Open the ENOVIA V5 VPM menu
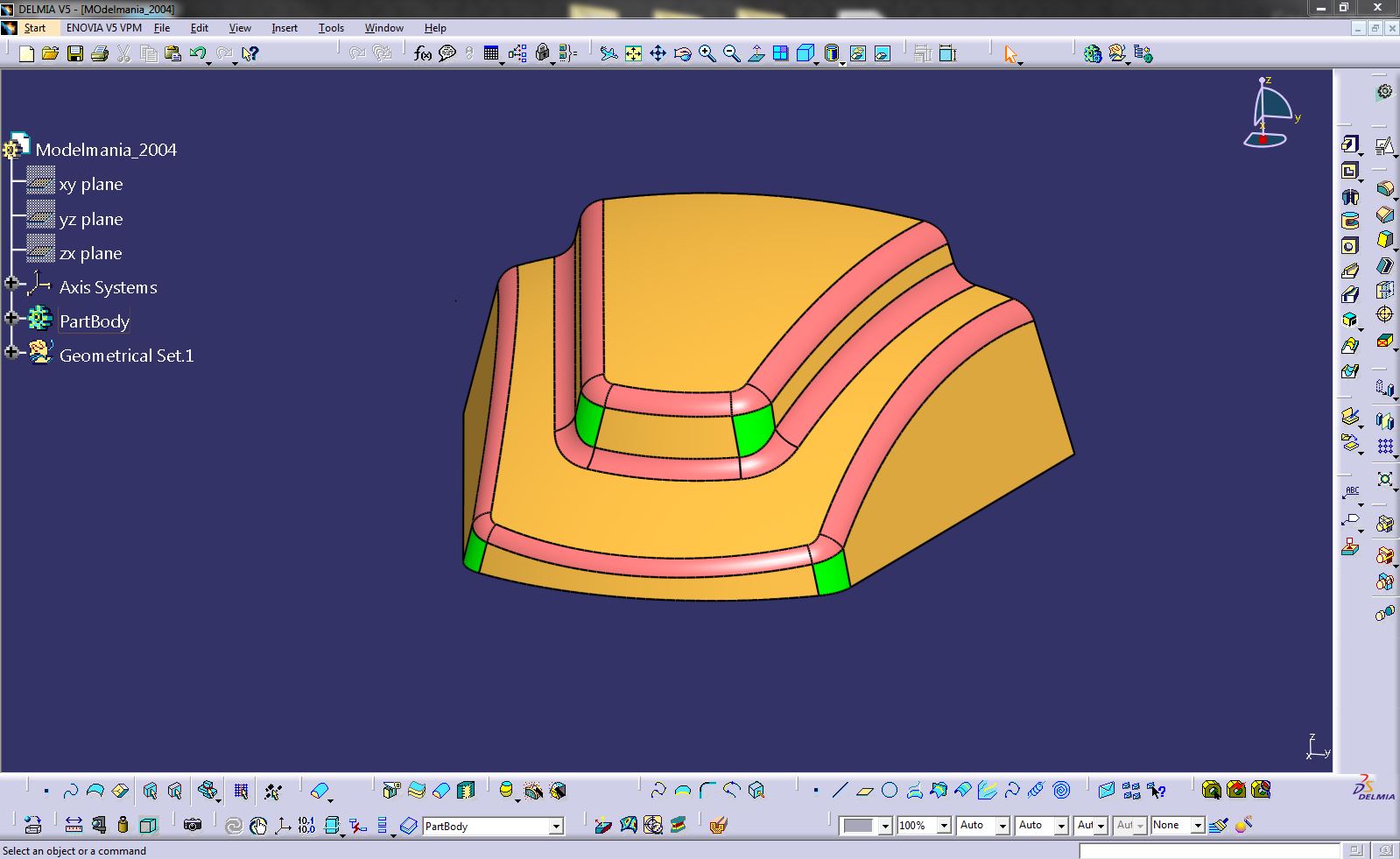 click(104, 28)
